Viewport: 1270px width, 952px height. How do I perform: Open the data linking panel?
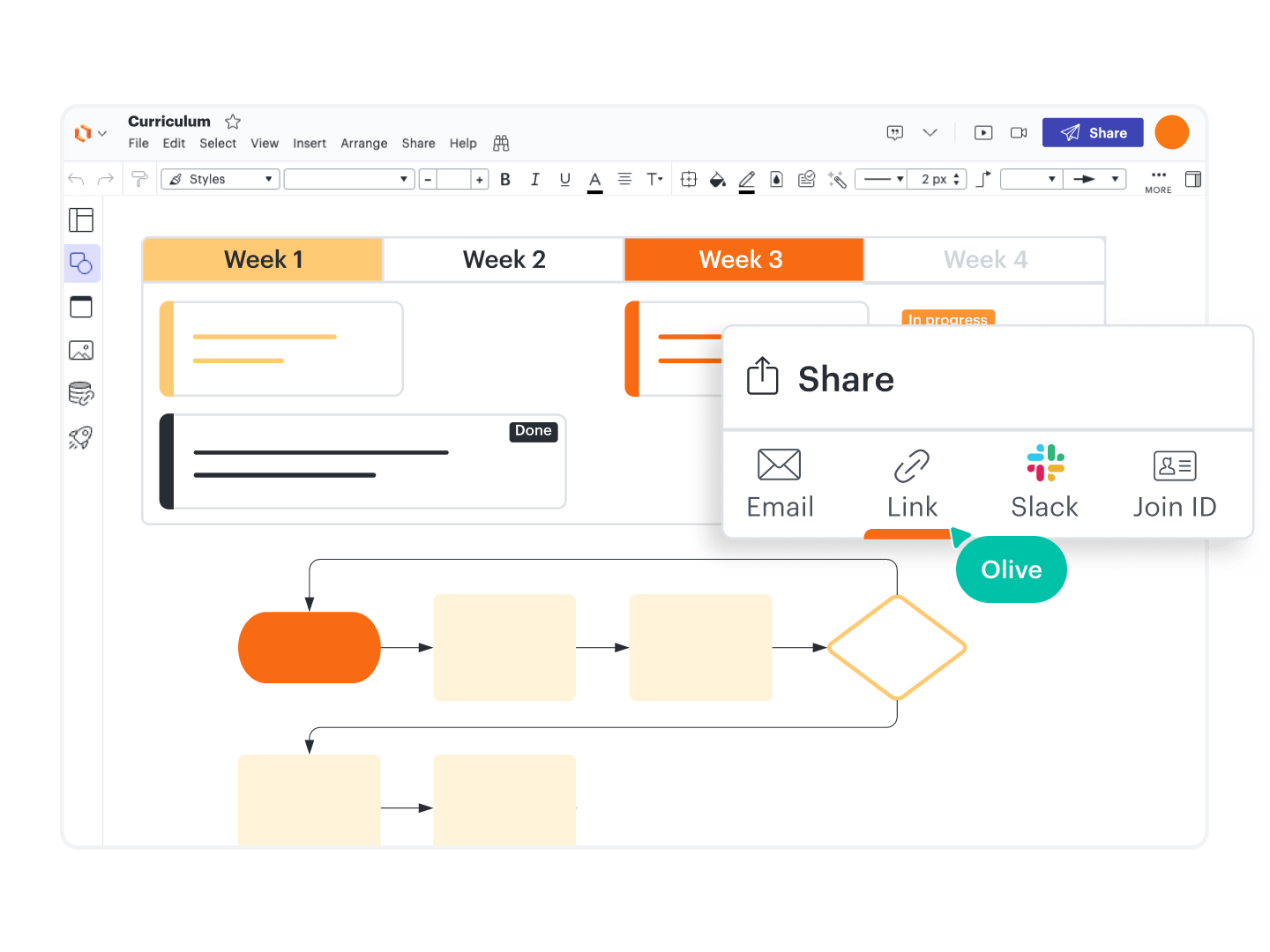(x=81, y=394)
